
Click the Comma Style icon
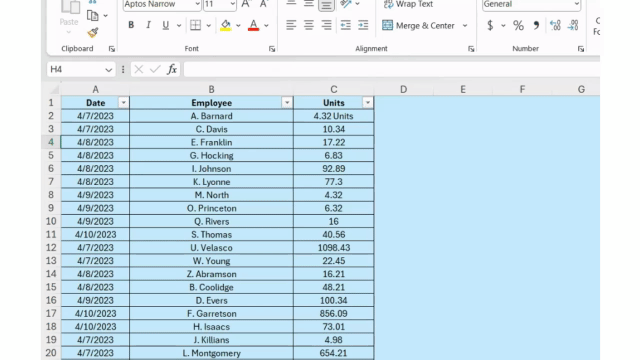(x=536, y=25)
